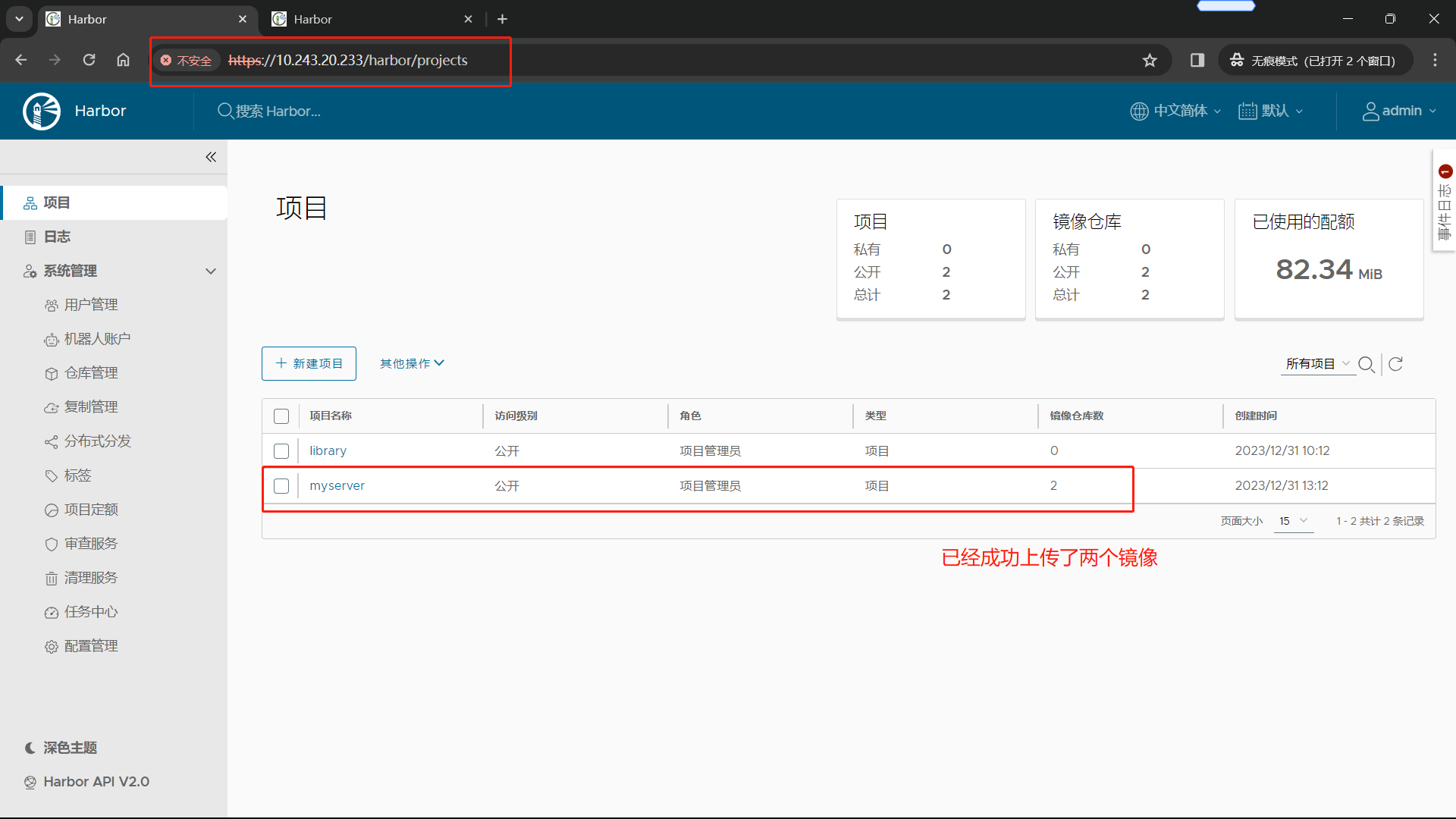Sort by 项目名称 column header
This screenshot has height=819, width=1456.
331,416
